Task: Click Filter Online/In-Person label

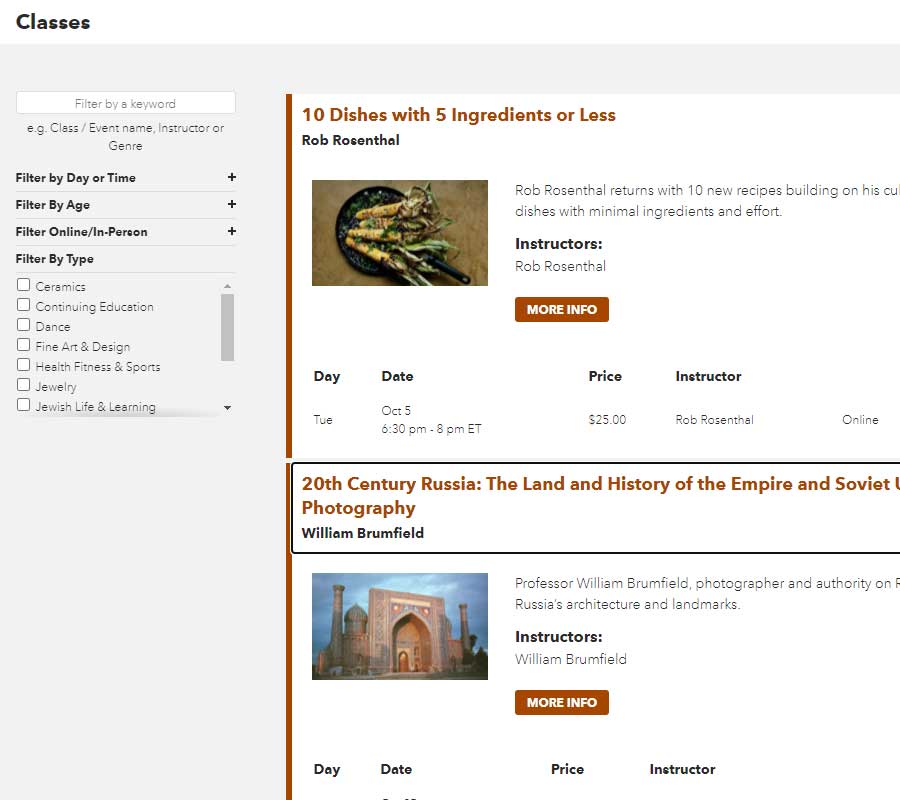Action: [82, 232]
